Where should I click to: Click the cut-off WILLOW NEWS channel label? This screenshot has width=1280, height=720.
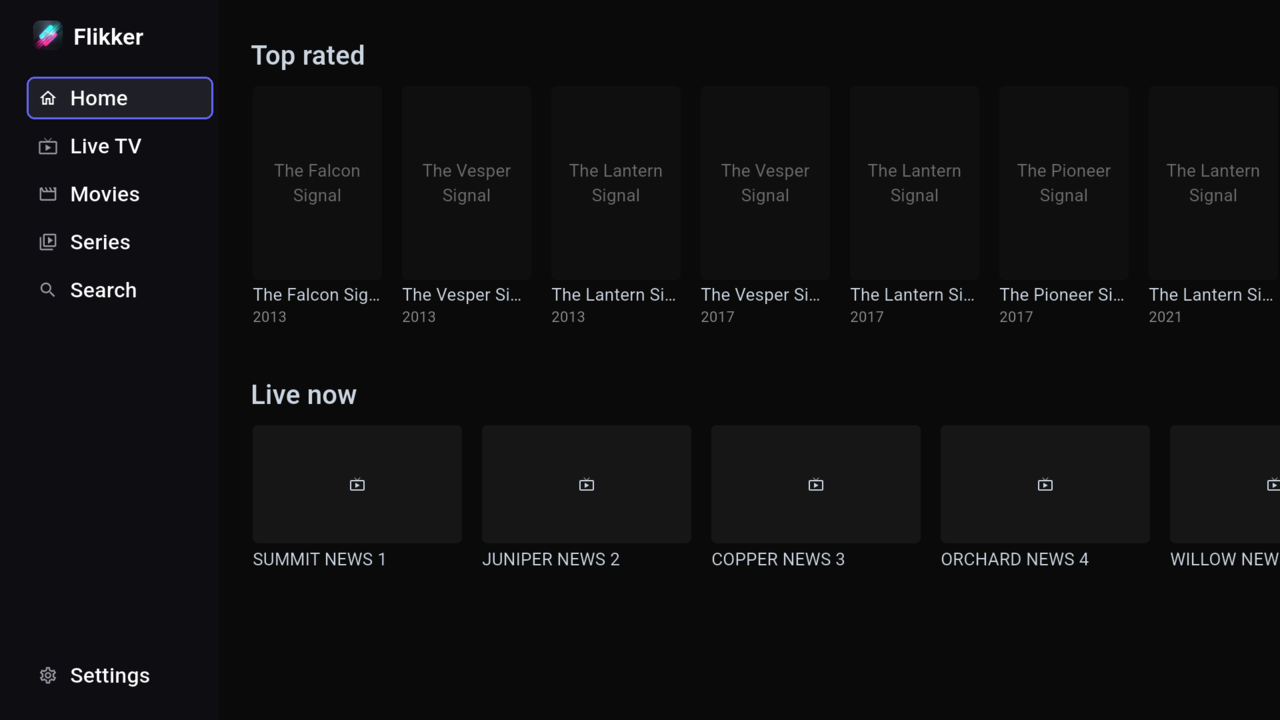tap(1225, 559)
